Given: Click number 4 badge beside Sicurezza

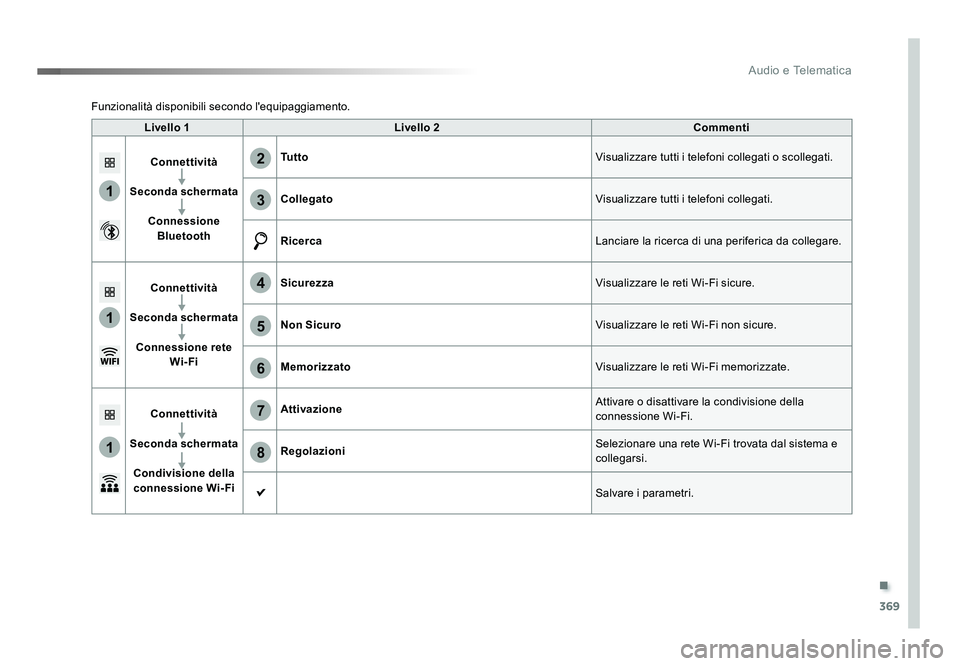Looking at the screenshot, I should [x=260, y=283].
